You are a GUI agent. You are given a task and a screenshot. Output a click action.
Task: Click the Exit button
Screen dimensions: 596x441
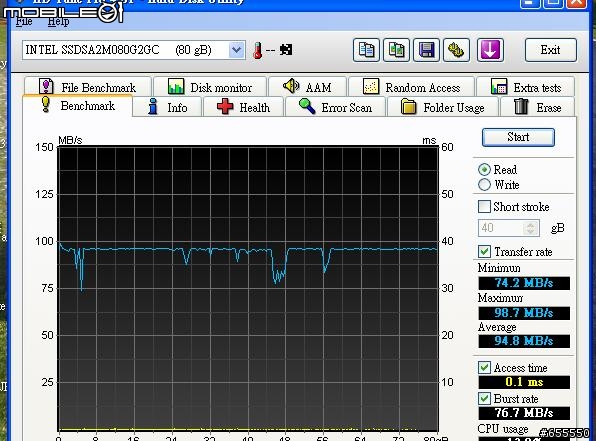(x=550, y=50)
